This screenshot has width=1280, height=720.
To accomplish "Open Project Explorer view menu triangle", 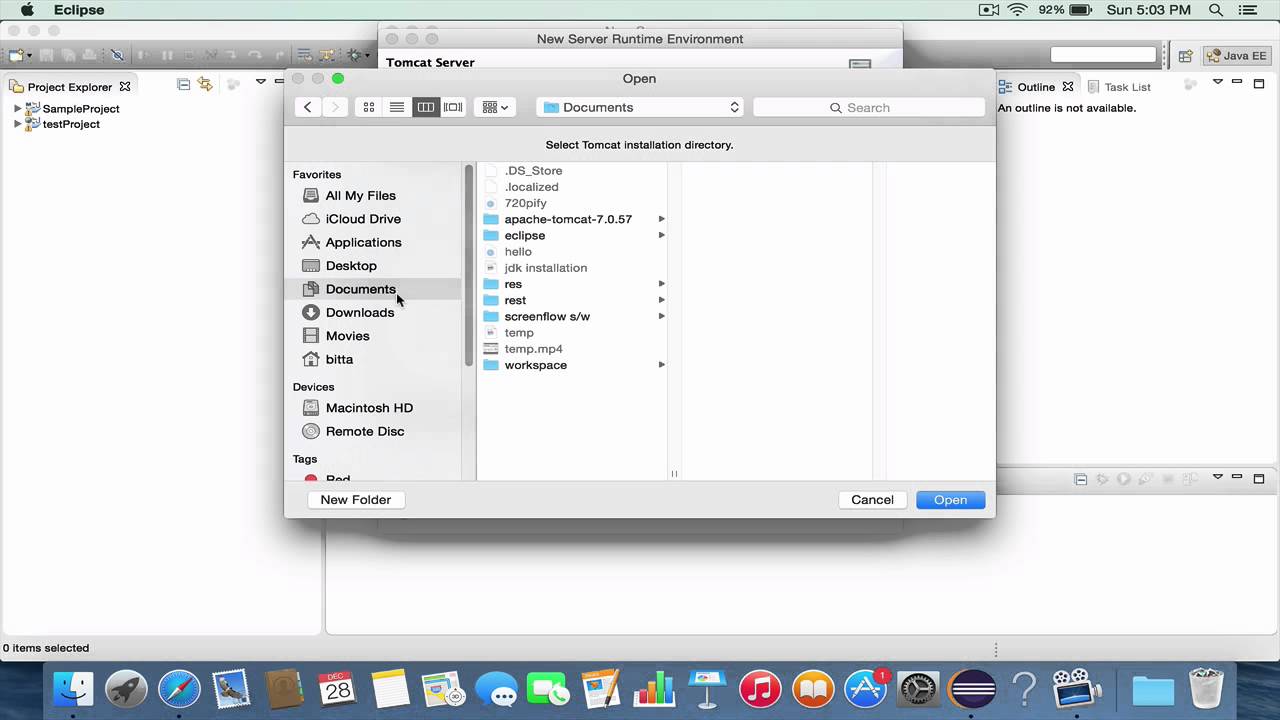I will [260, 82].
